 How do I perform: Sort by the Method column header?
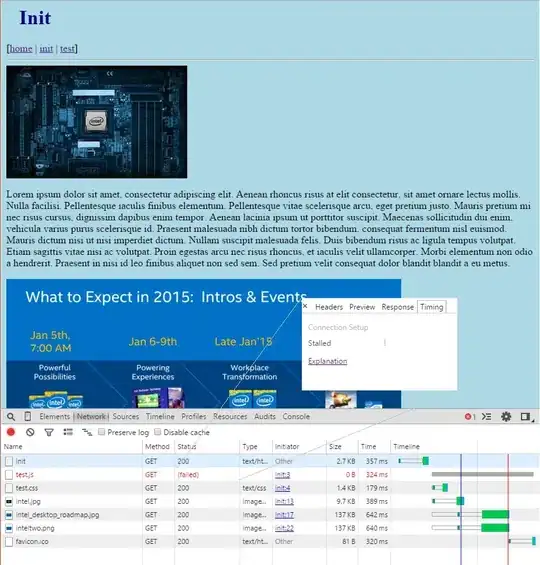pos(159,446)
